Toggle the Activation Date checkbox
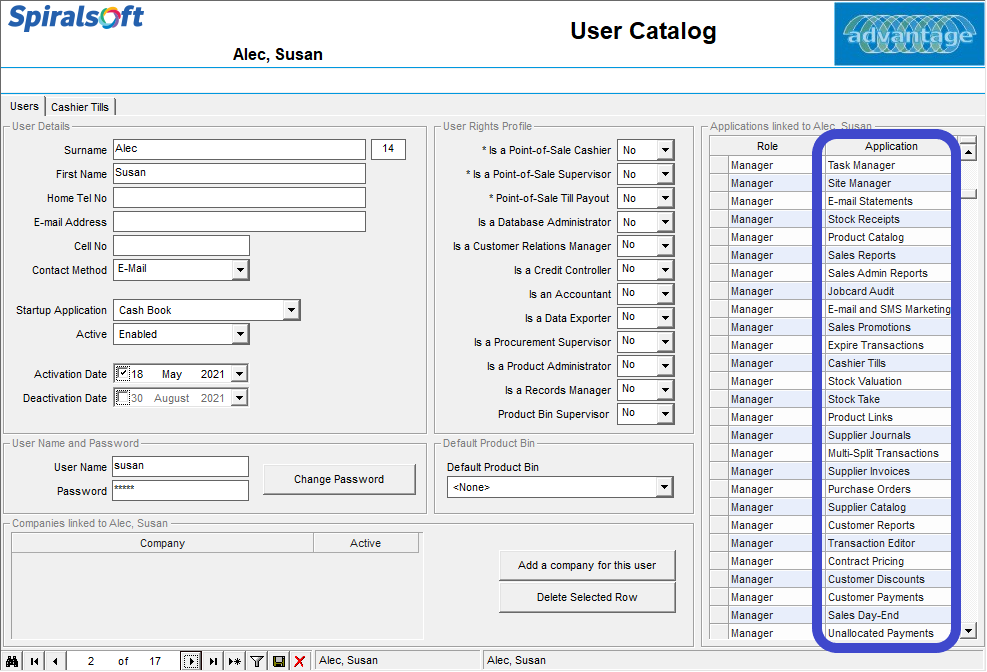The height and width of the screenshot is (672, 987). (x=123, y=374)
